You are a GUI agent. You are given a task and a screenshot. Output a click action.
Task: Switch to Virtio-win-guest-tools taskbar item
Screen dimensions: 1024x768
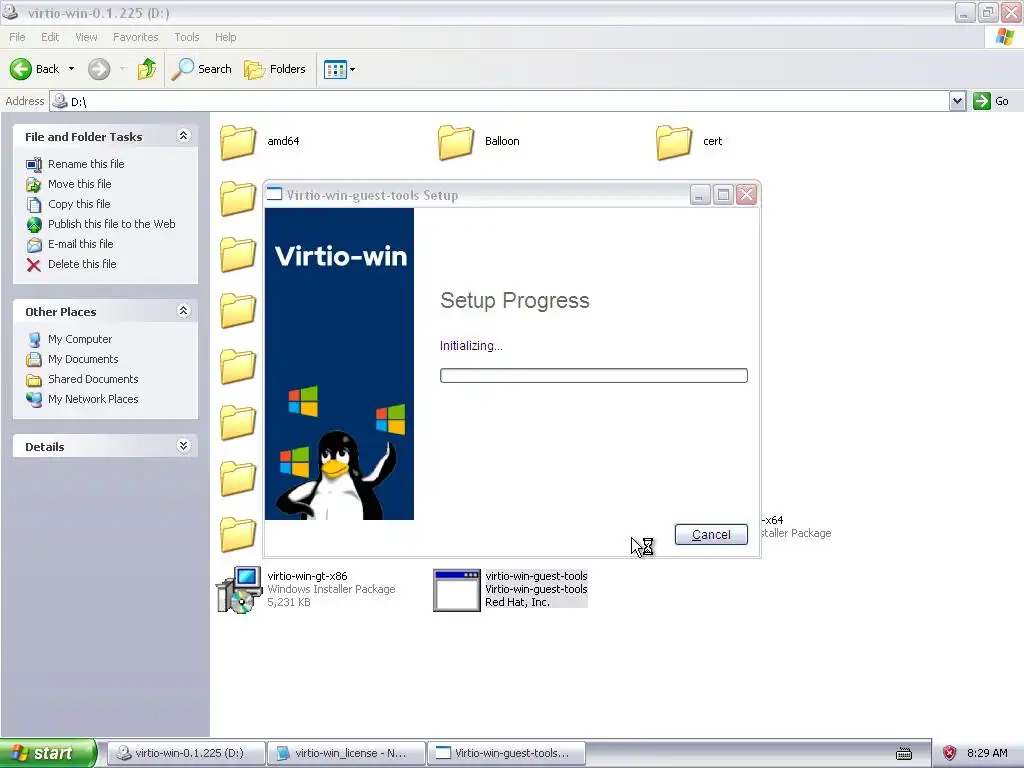(x=506, y=753)
